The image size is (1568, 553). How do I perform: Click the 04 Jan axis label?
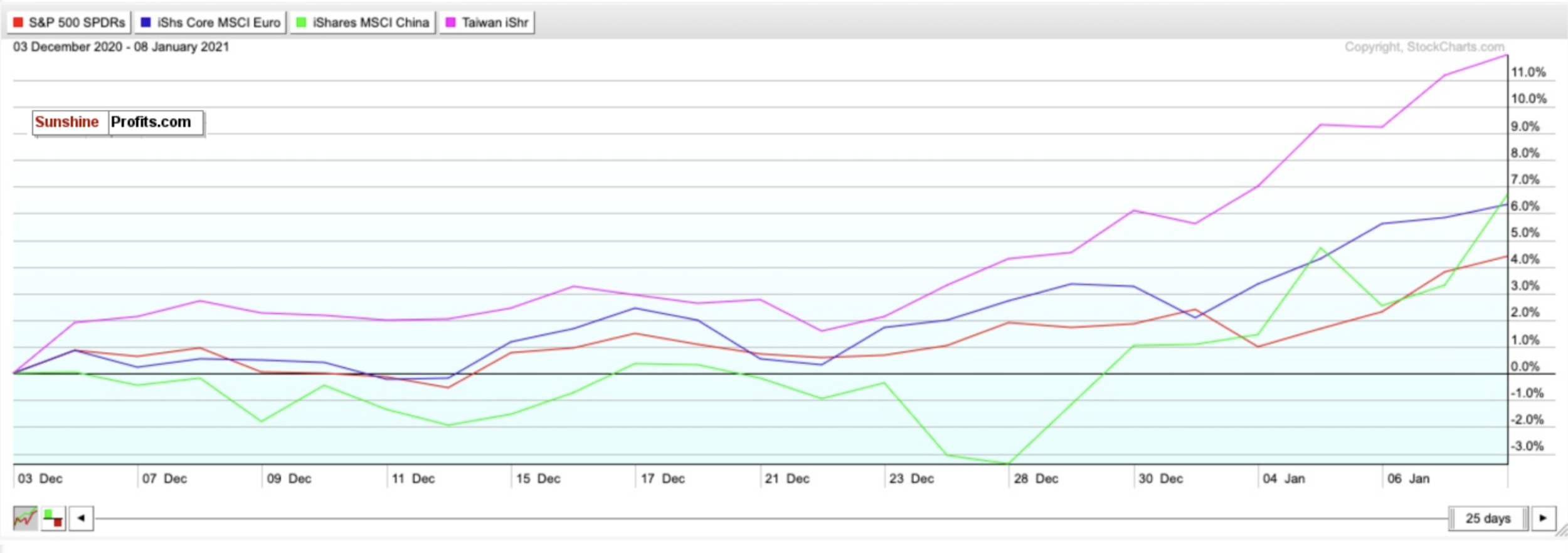pyautogui.click(x=1285, y=479)
